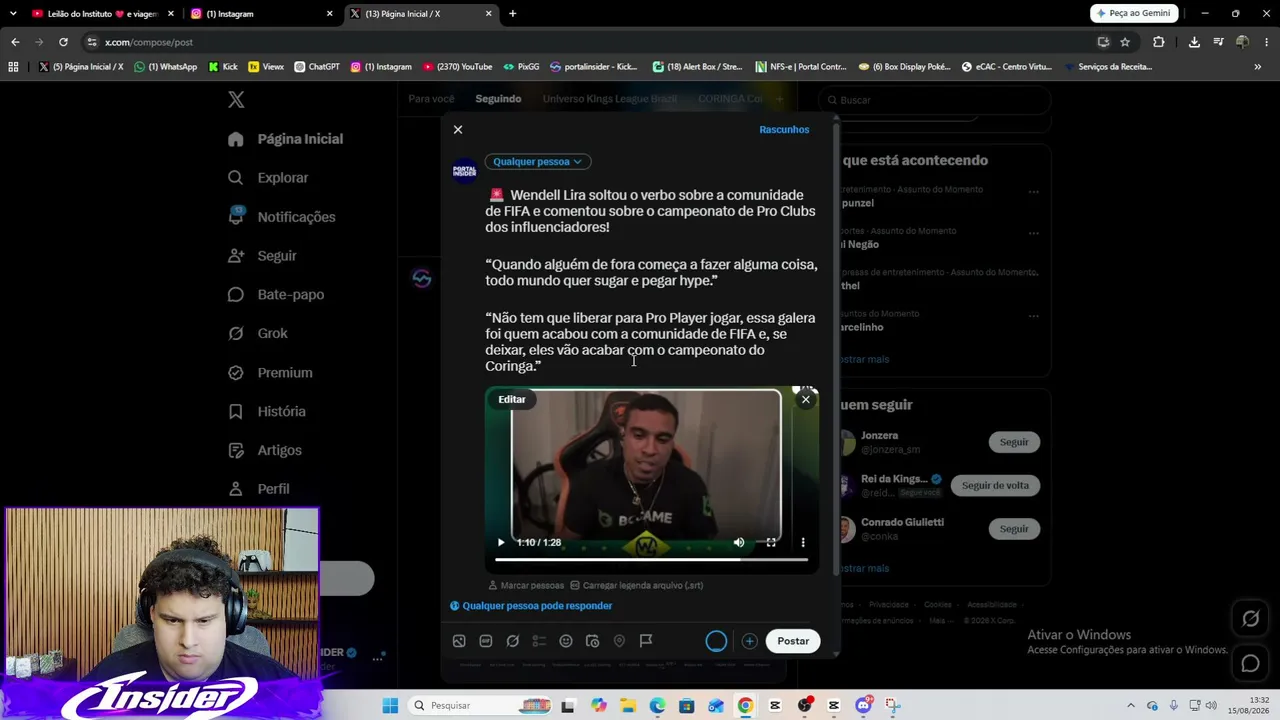Open Discord from the taskbar
1280x720 pixels.
tap(864, 706)
